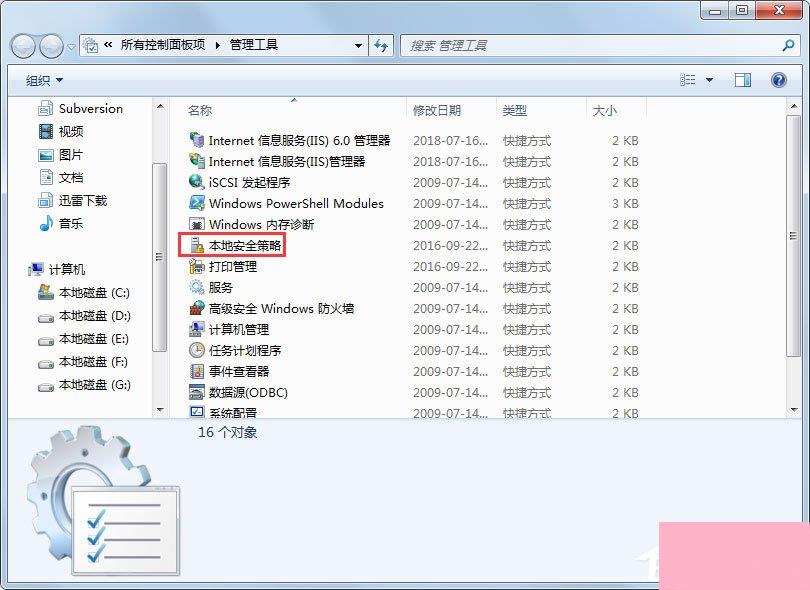Select Subversion in the sidebar
The width and height of the screenshot is (810, 590).
point(81,108)
